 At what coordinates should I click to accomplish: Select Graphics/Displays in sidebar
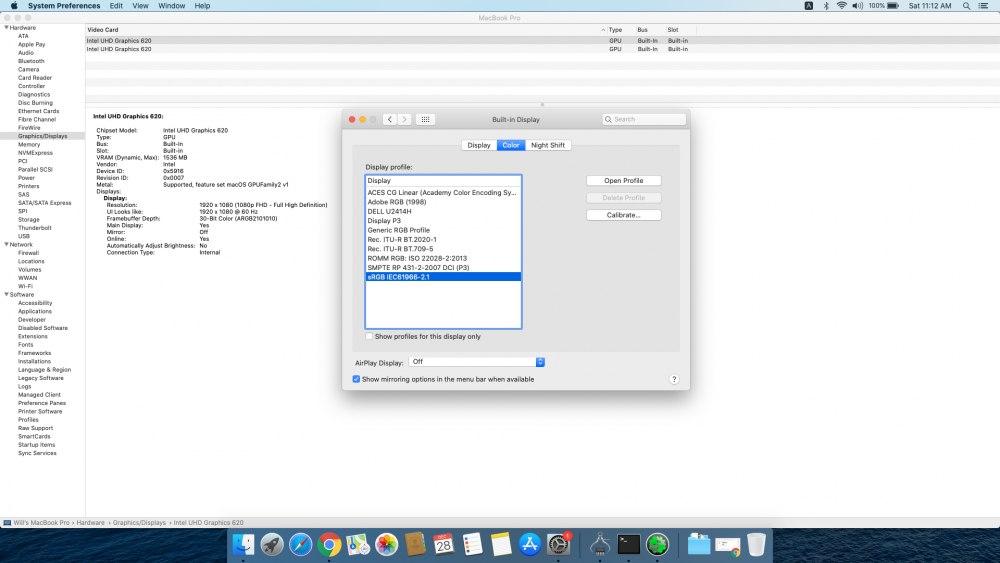(x=42, y=136)
